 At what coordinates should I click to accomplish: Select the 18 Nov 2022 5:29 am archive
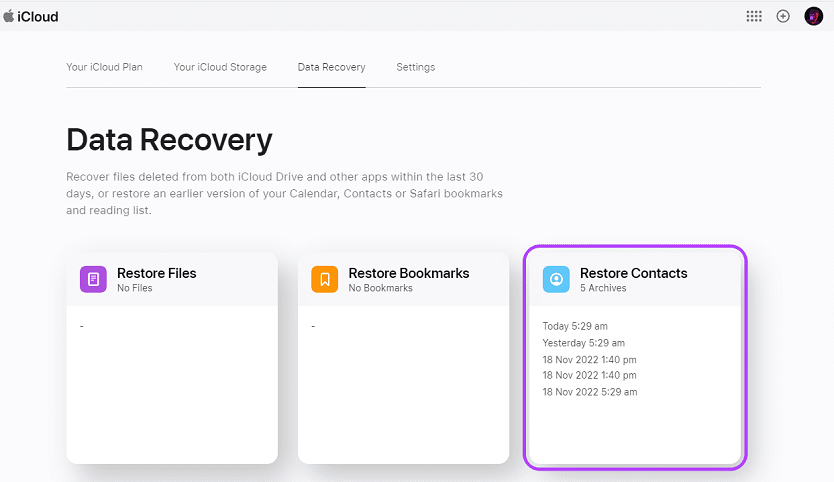[x=590, y=392]
